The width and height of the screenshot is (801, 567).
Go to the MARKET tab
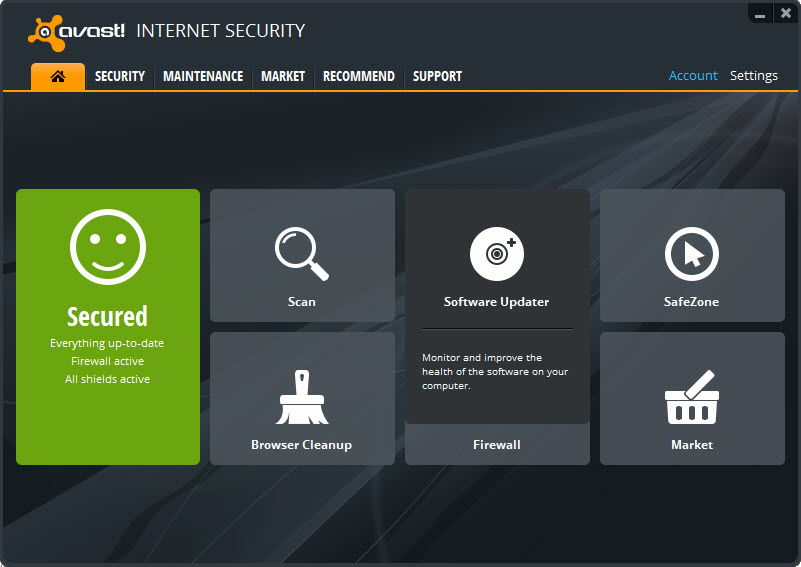[x=283, y=77]
